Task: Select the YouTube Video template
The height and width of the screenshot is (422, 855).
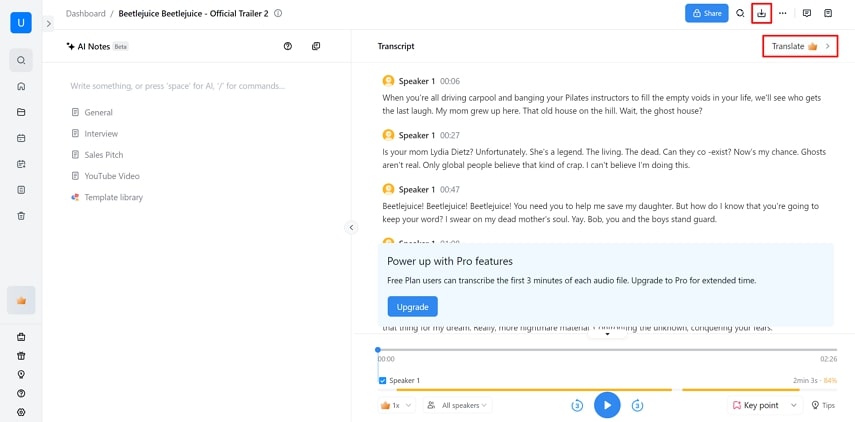Action: pos(111,176)
